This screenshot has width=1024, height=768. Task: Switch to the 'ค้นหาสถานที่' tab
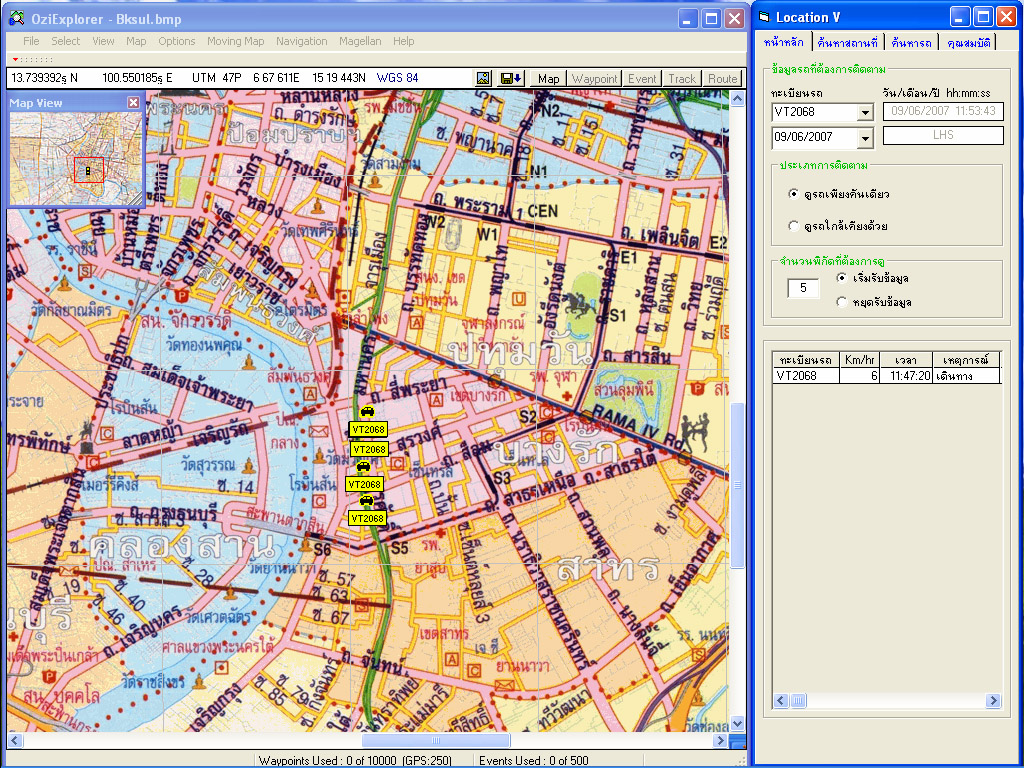tap(847, 42)
